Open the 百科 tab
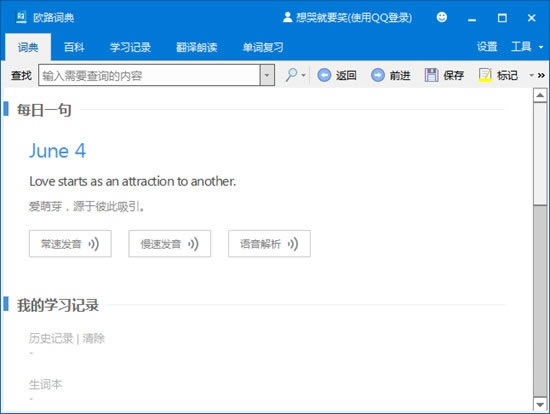Viewport: 550px width, 414px height. click(74, 47)
